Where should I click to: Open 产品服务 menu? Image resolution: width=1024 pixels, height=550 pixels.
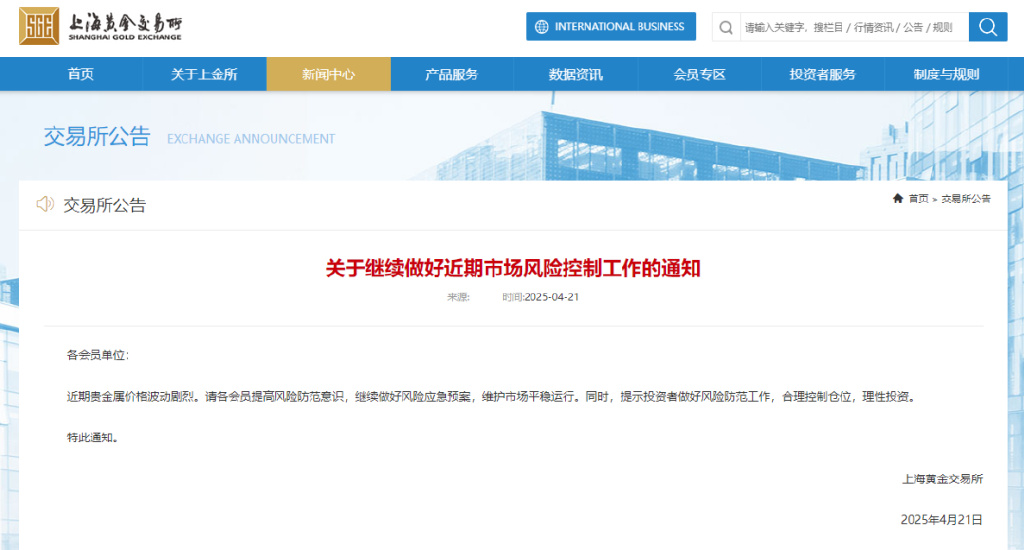452,74
